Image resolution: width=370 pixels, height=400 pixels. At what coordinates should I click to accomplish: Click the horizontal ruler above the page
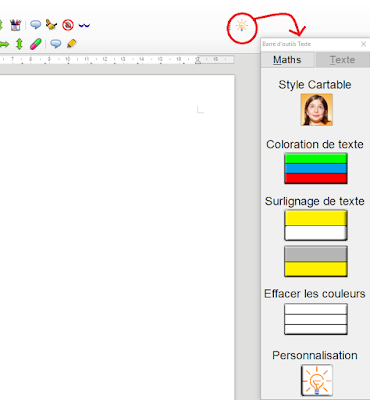[117, 59]
